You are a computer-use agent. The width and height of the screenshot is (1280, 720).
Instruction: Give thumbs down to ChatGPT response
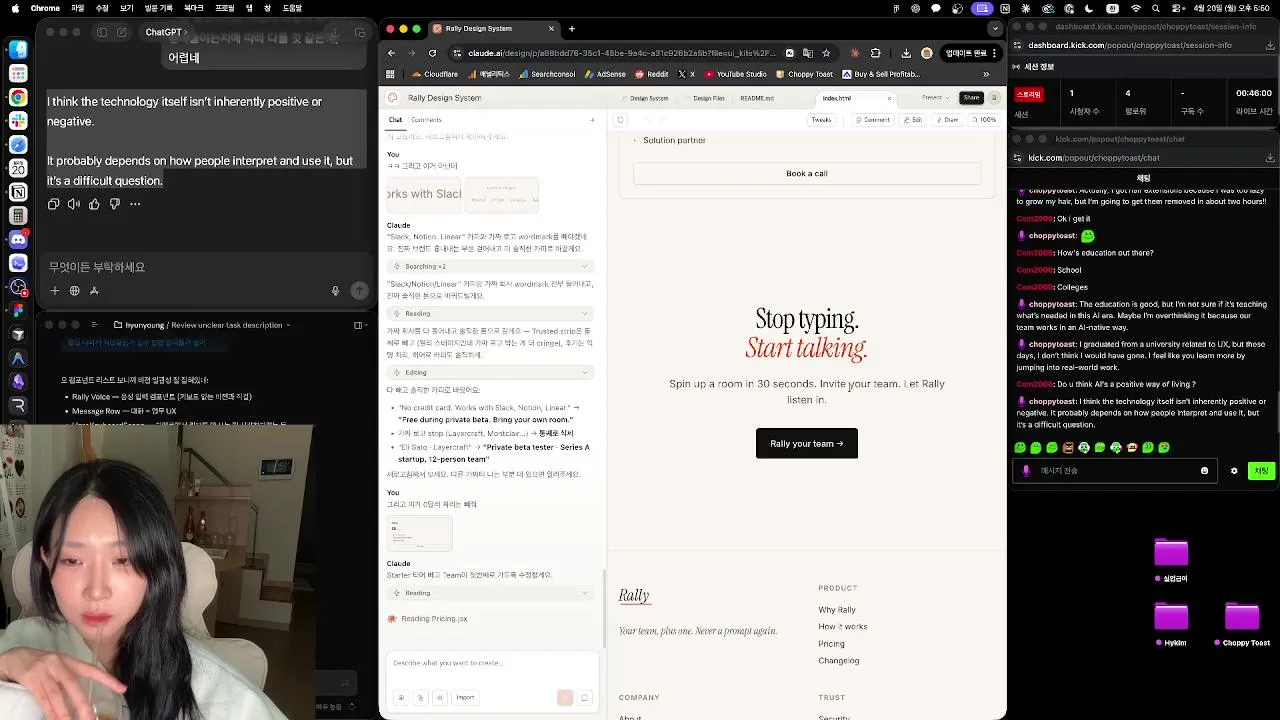114,204
